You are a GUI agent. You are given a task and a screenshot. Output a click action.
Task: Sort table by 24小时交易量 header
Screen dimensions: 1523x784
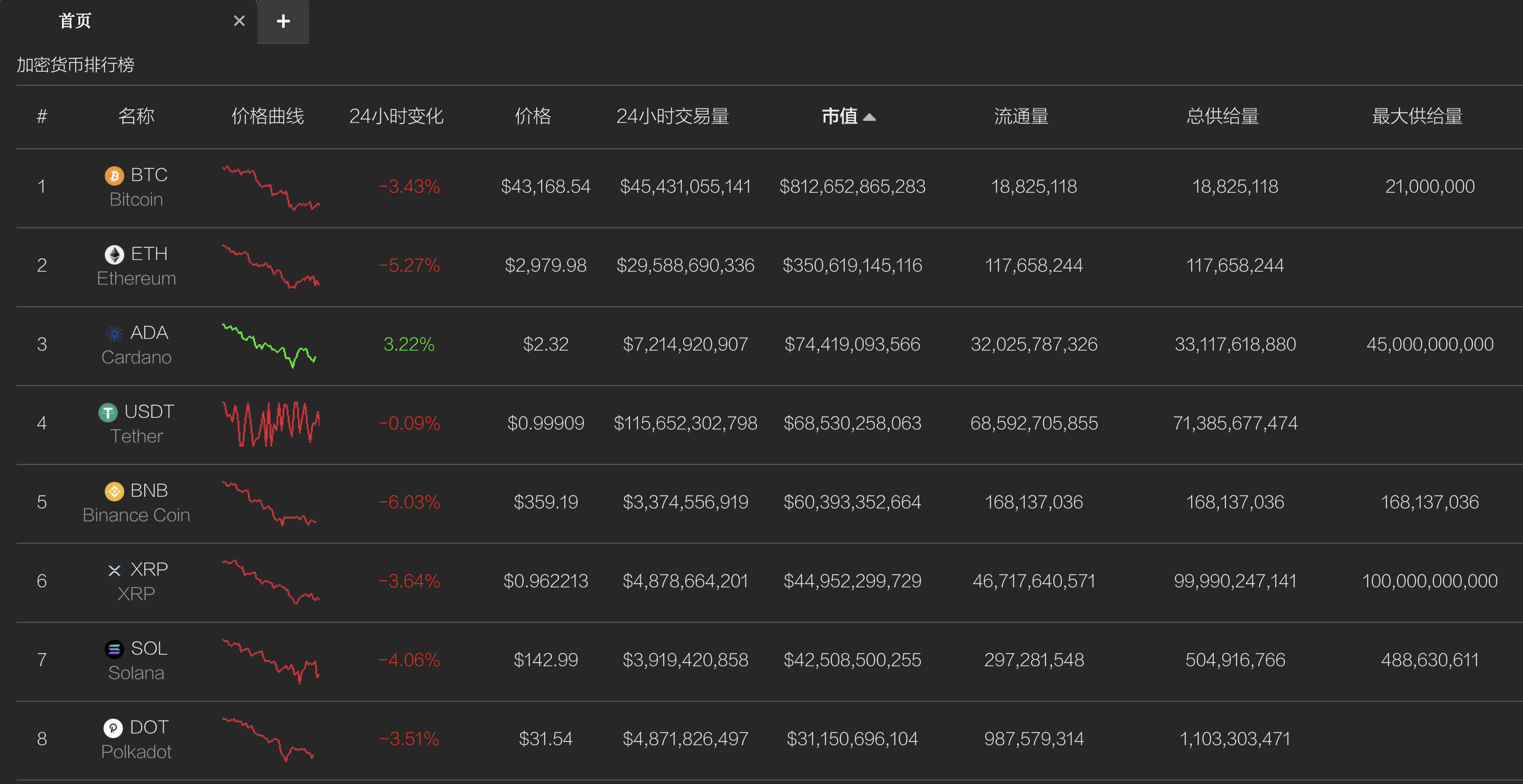point(672,116)
